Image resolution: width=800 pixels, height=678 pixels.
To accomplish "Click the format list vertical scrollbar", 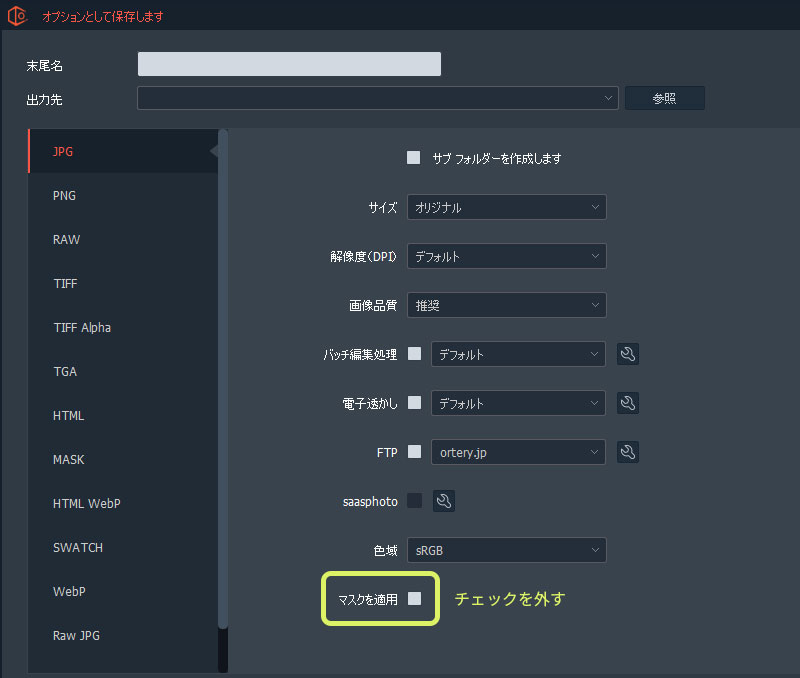I will [x=223, y=380].
